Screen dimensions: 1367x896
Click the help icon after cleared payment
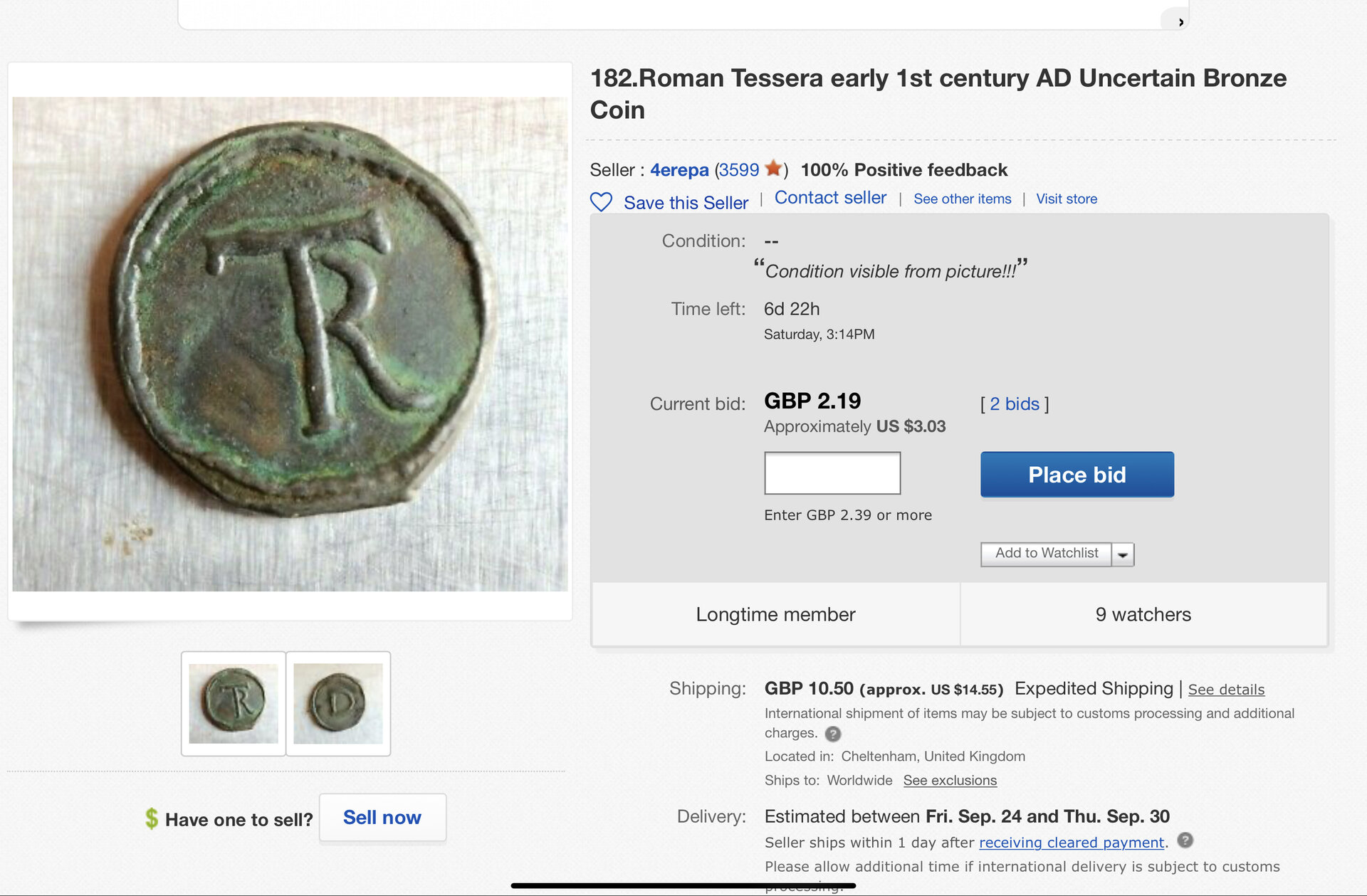1185,840
